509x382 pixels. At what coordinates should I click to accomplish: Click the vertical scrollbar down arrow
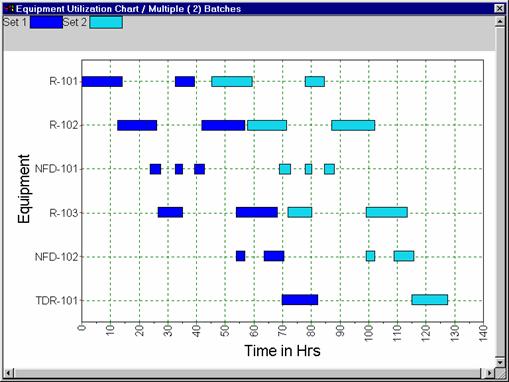pyautogui.click(x=500, y=362)
